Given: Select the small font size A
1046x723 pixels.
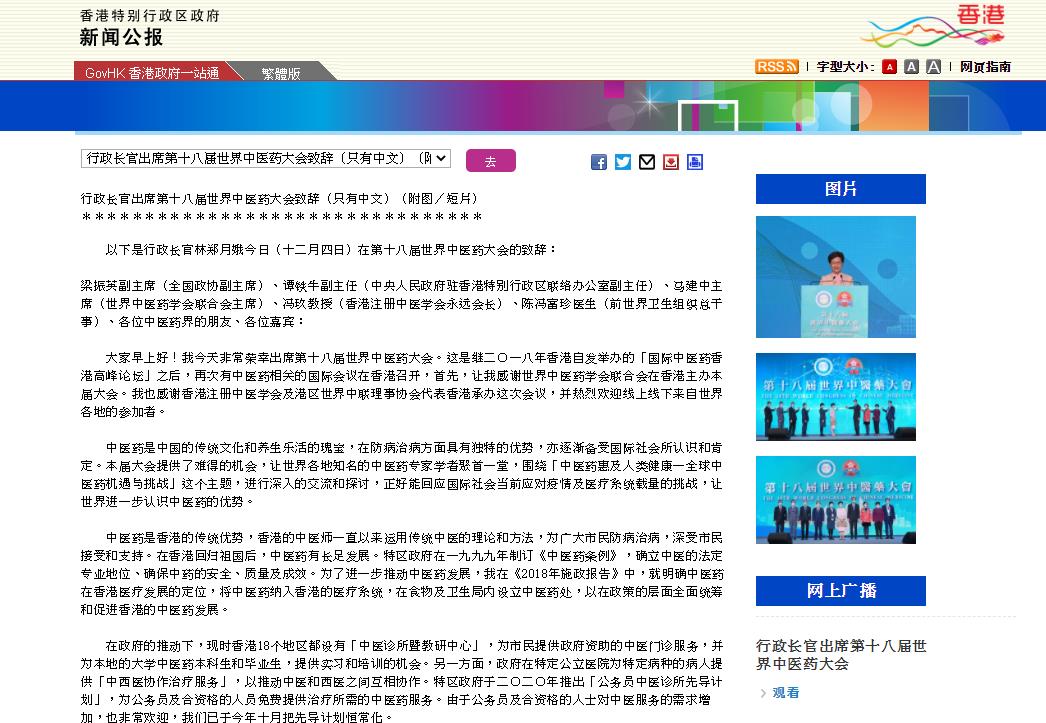Looking at the screenshot, I should pos(889,67).
